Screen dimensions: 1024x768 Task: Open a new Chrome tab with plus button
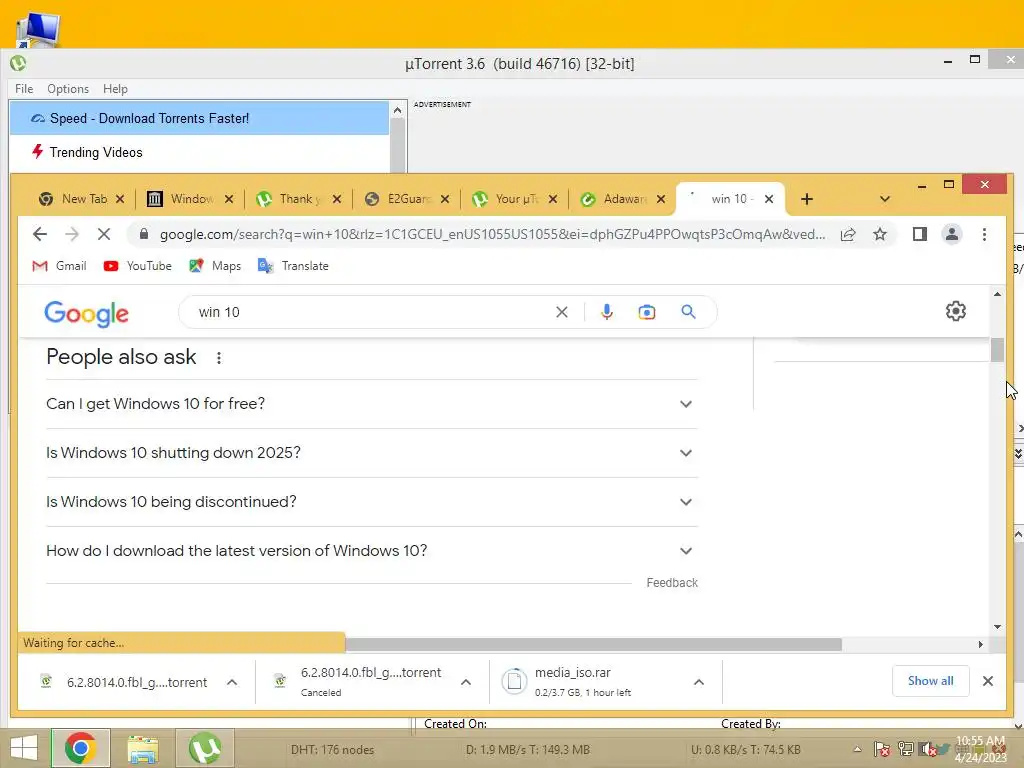point(807,199)
